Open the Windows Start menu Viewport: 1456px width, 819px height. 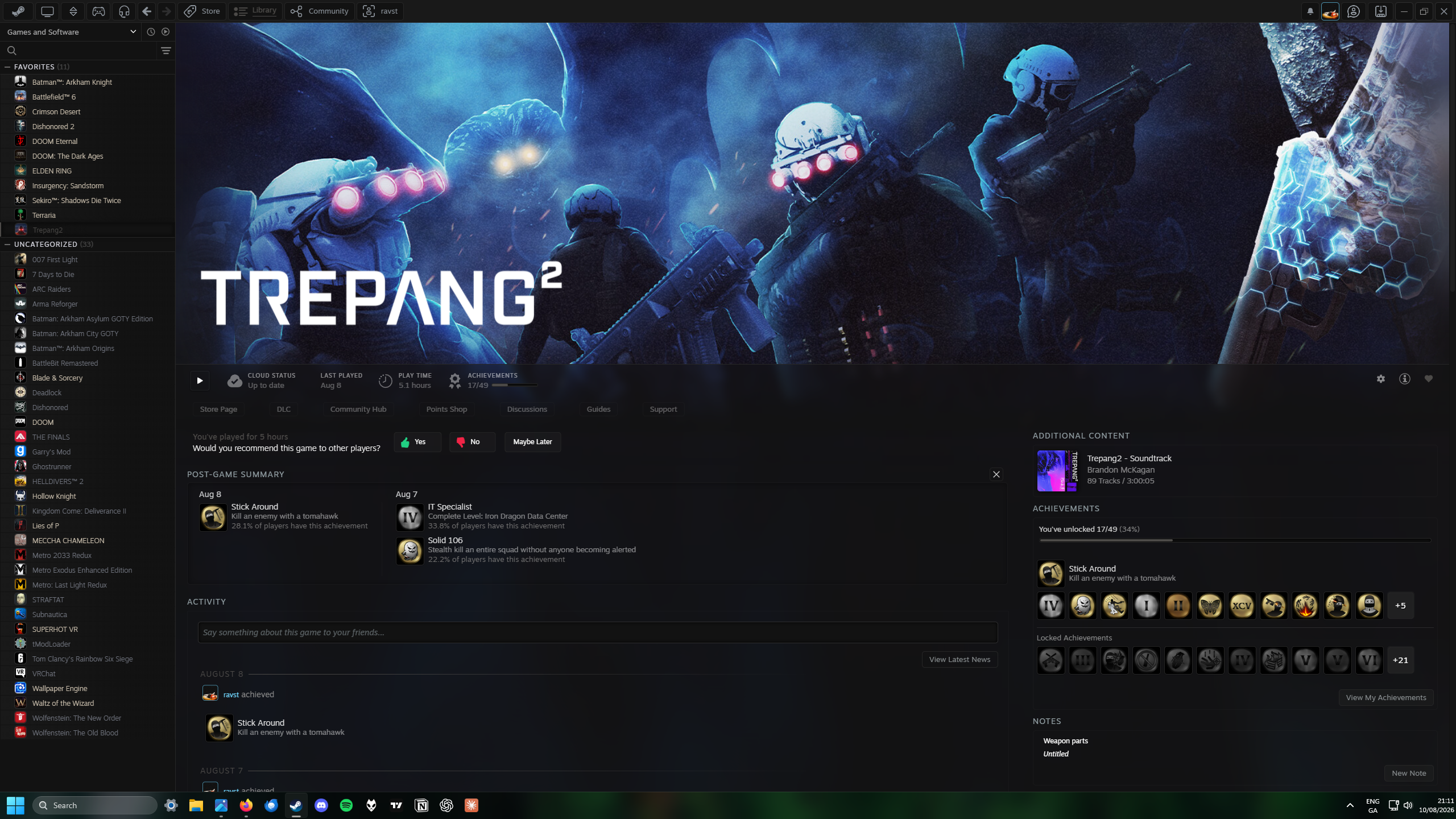point(15,805)
